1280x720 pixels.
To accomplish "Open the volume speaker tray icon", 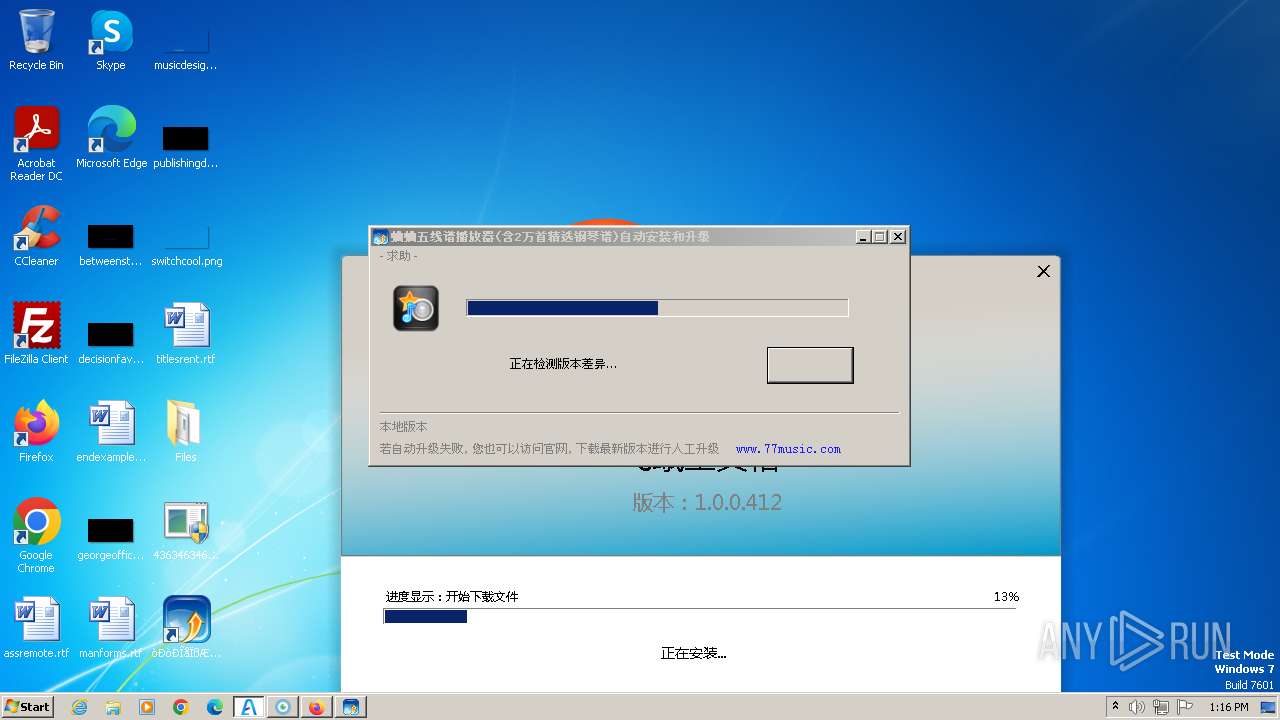I will coord(1137,707).
